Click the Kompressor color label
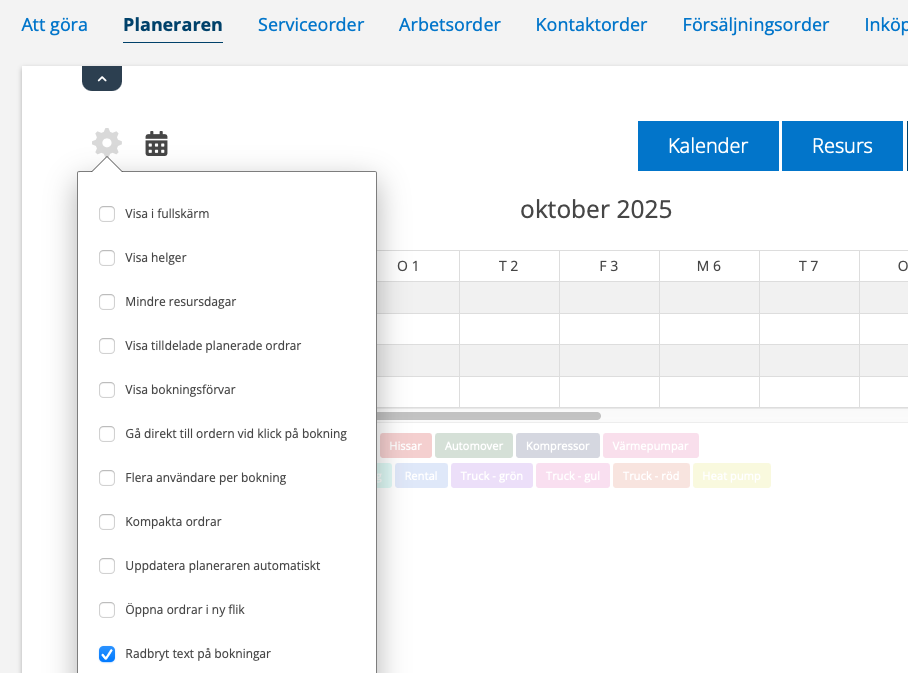The height and width of the screenshot is (673, 908). 558,446
